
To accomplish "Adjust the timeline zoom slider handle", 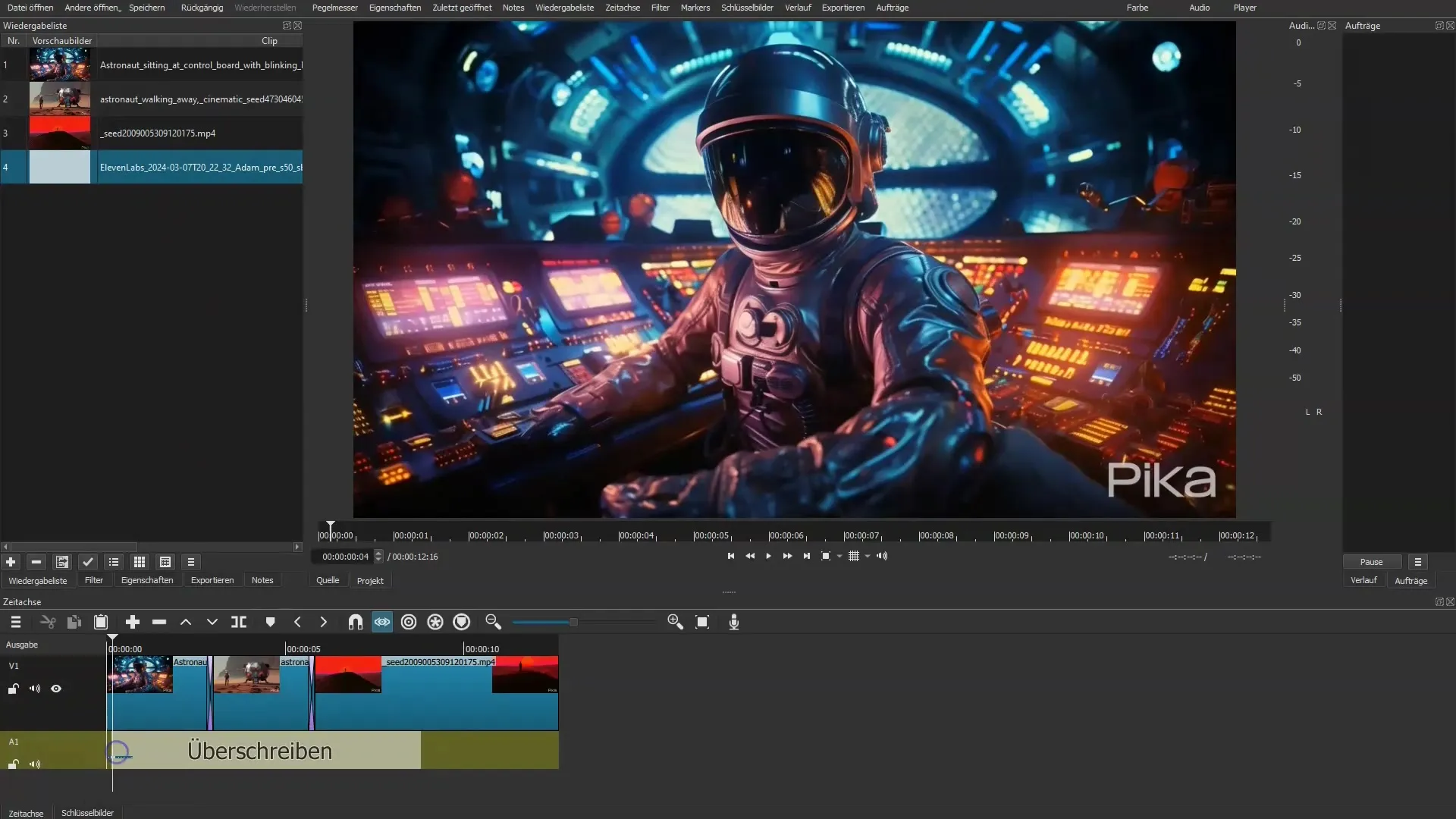I will pos(573,622).
